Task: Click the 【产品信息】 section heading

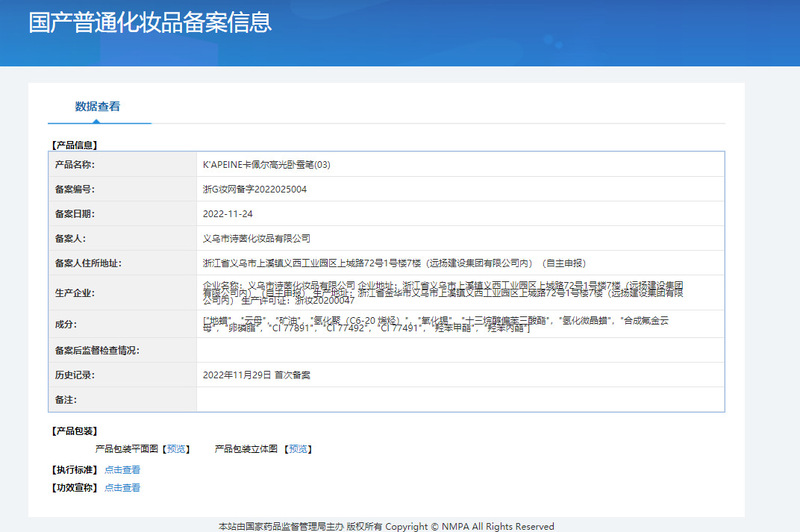Action: [74, 145]
